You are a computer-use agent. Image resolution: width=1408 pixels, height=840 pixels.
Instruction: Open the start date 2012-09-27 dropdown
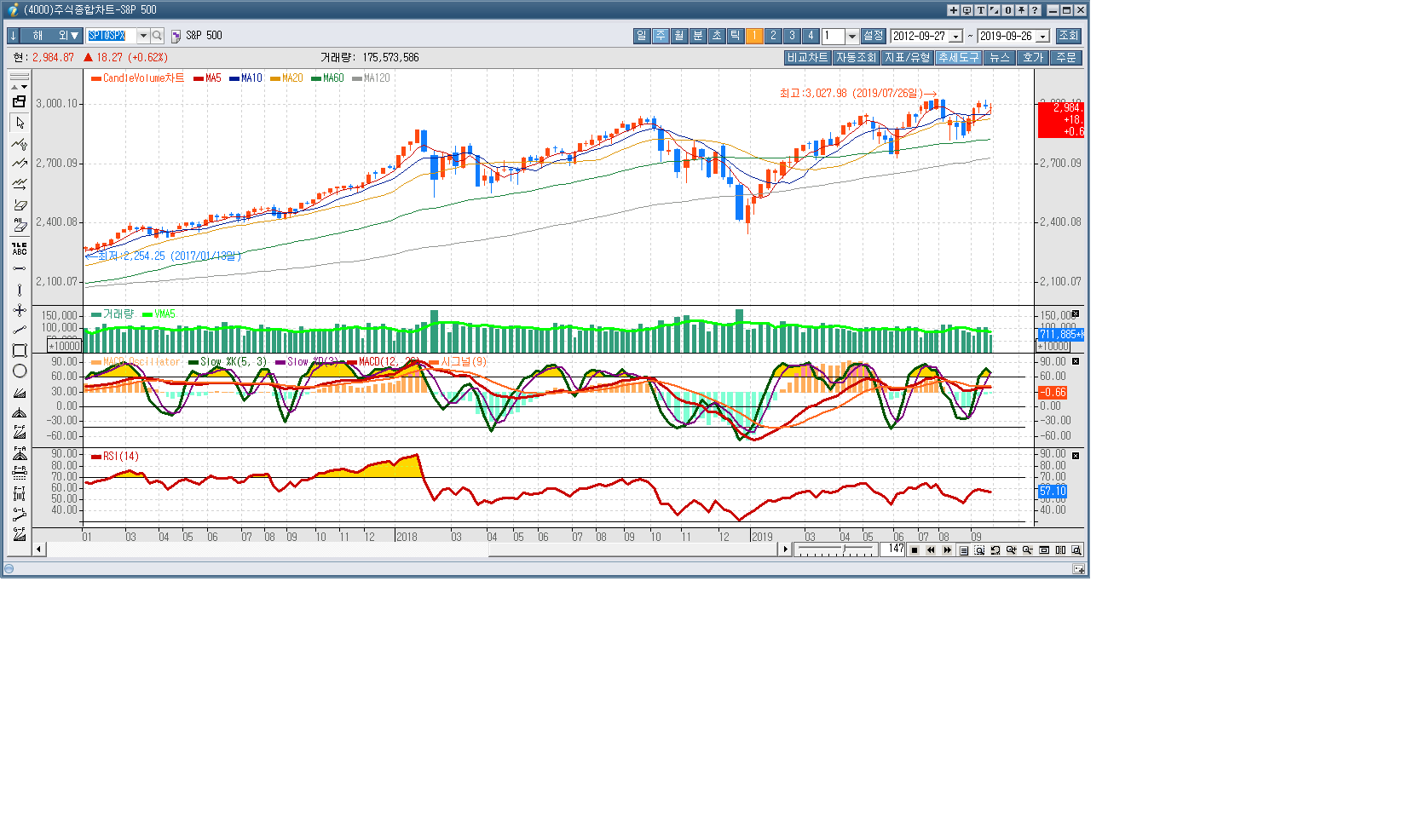pos(955,37)
